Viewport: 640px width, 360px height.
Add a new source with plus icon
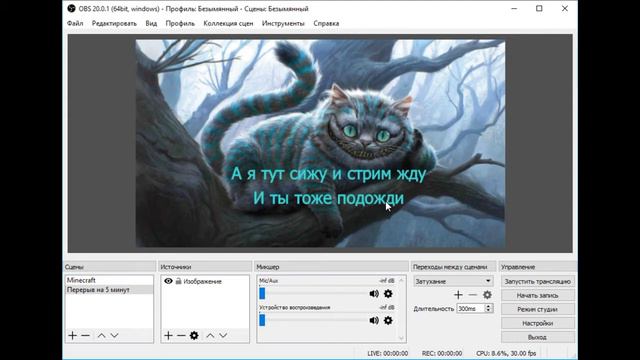(168, 336)
